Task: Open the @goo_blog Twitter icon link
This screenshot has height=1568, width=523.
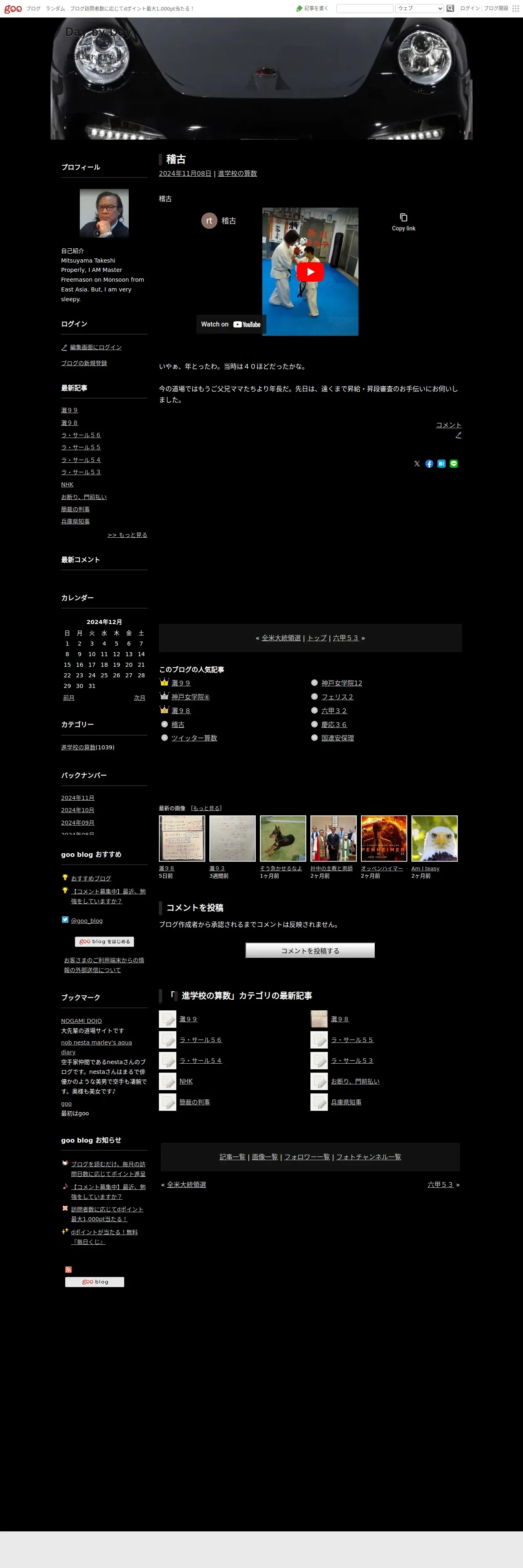Action: 65,920
